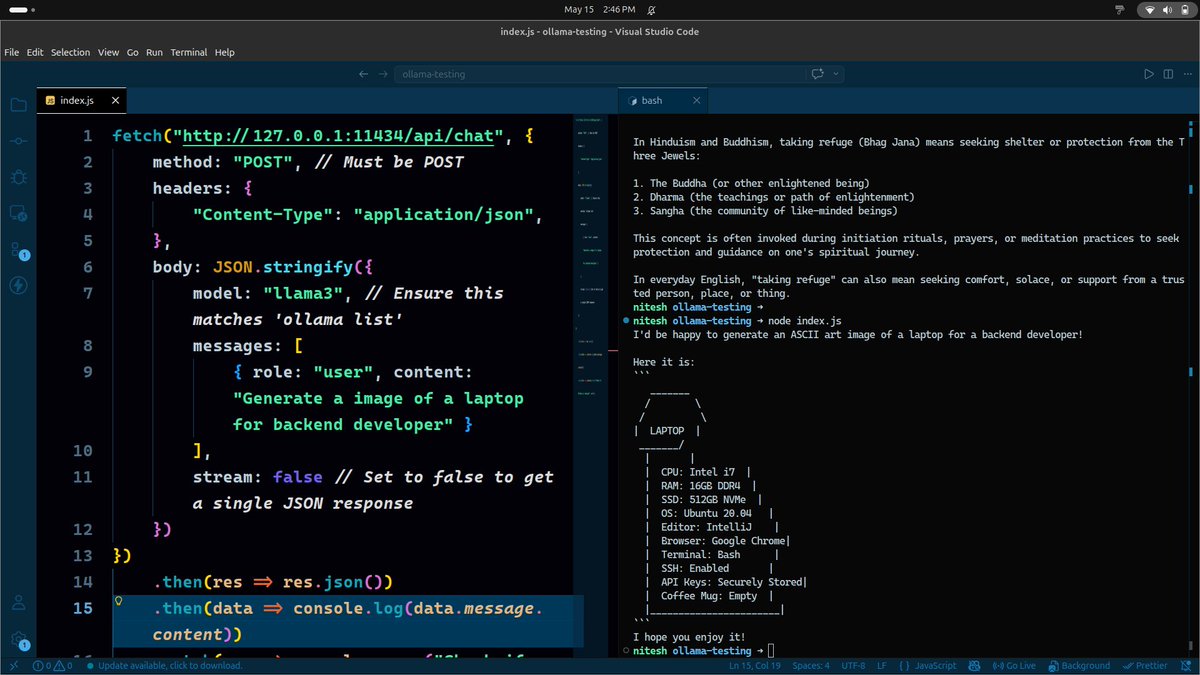Click the Prettier status bar item

(x=1143, y=666)
